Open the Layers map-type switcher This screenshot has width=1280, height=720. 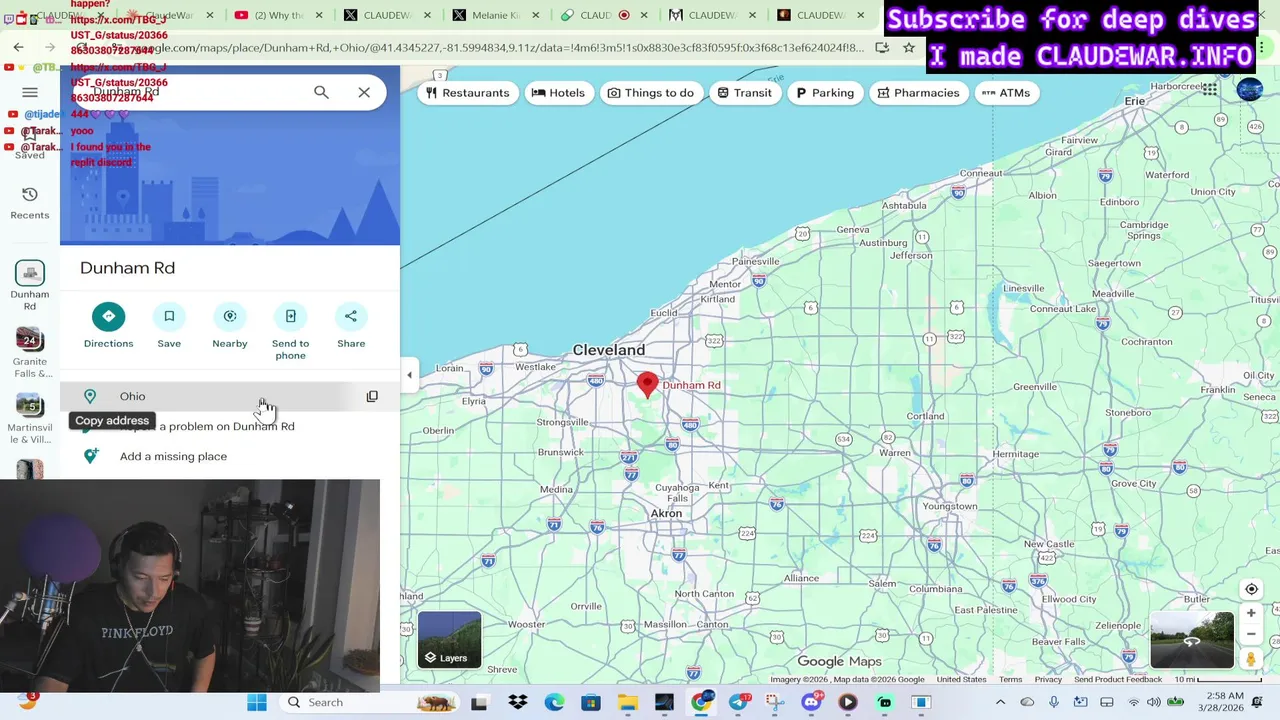click(450, 640)
